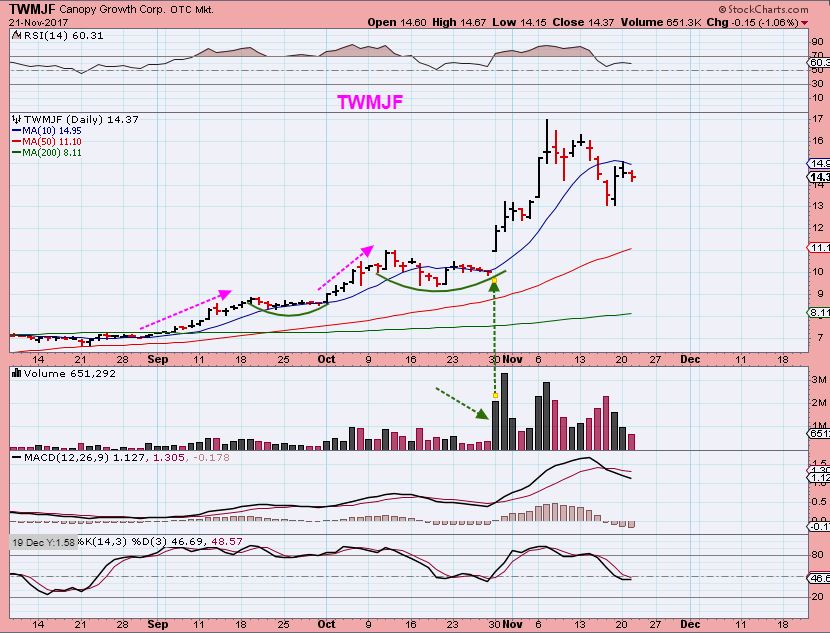830x633 pixels.
Task: Click the Sep label on price chart axis
Action: tap(158, 359)
